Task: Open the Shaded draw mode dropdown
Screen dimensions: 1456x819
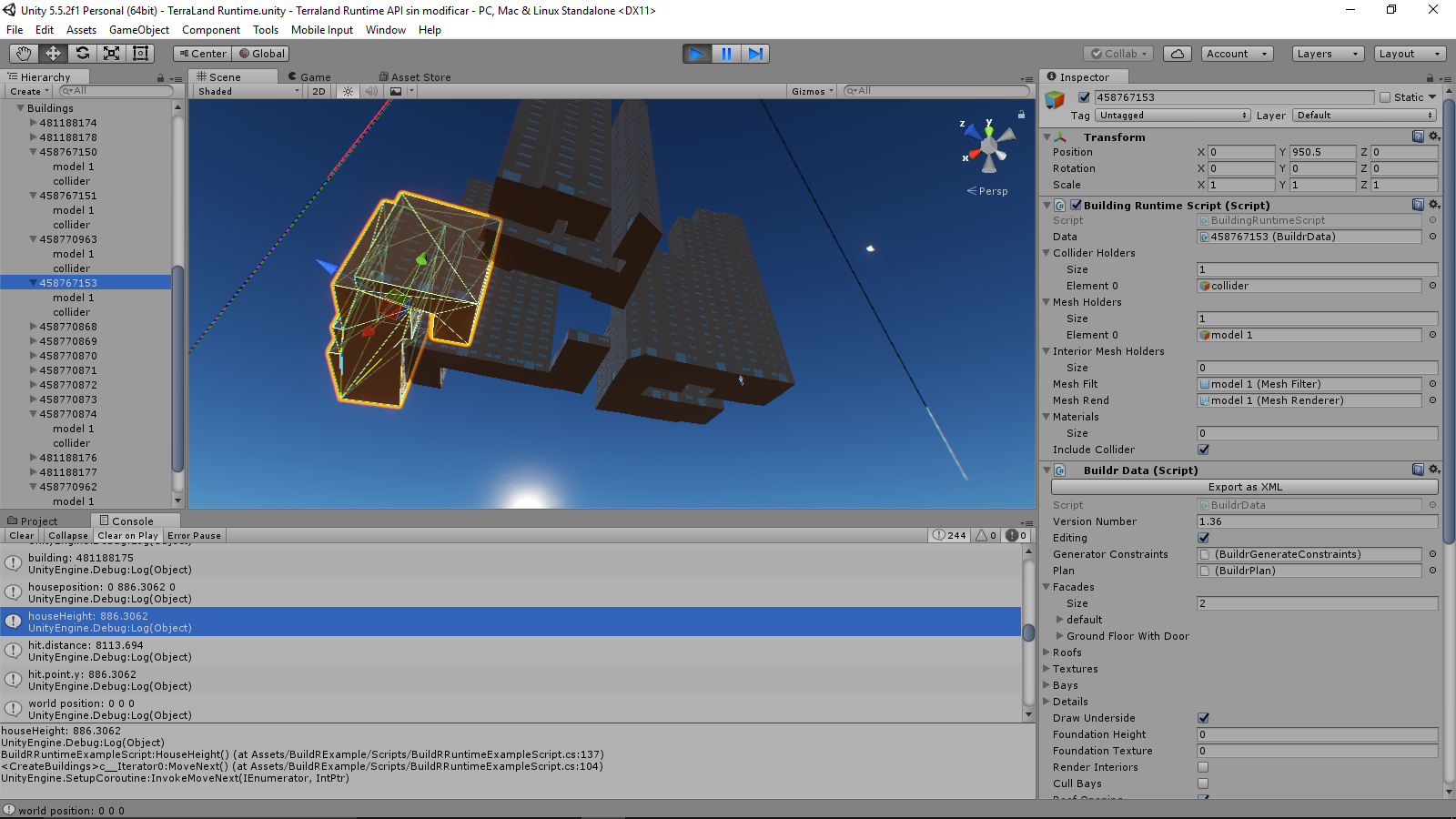Action: point(248,91)
